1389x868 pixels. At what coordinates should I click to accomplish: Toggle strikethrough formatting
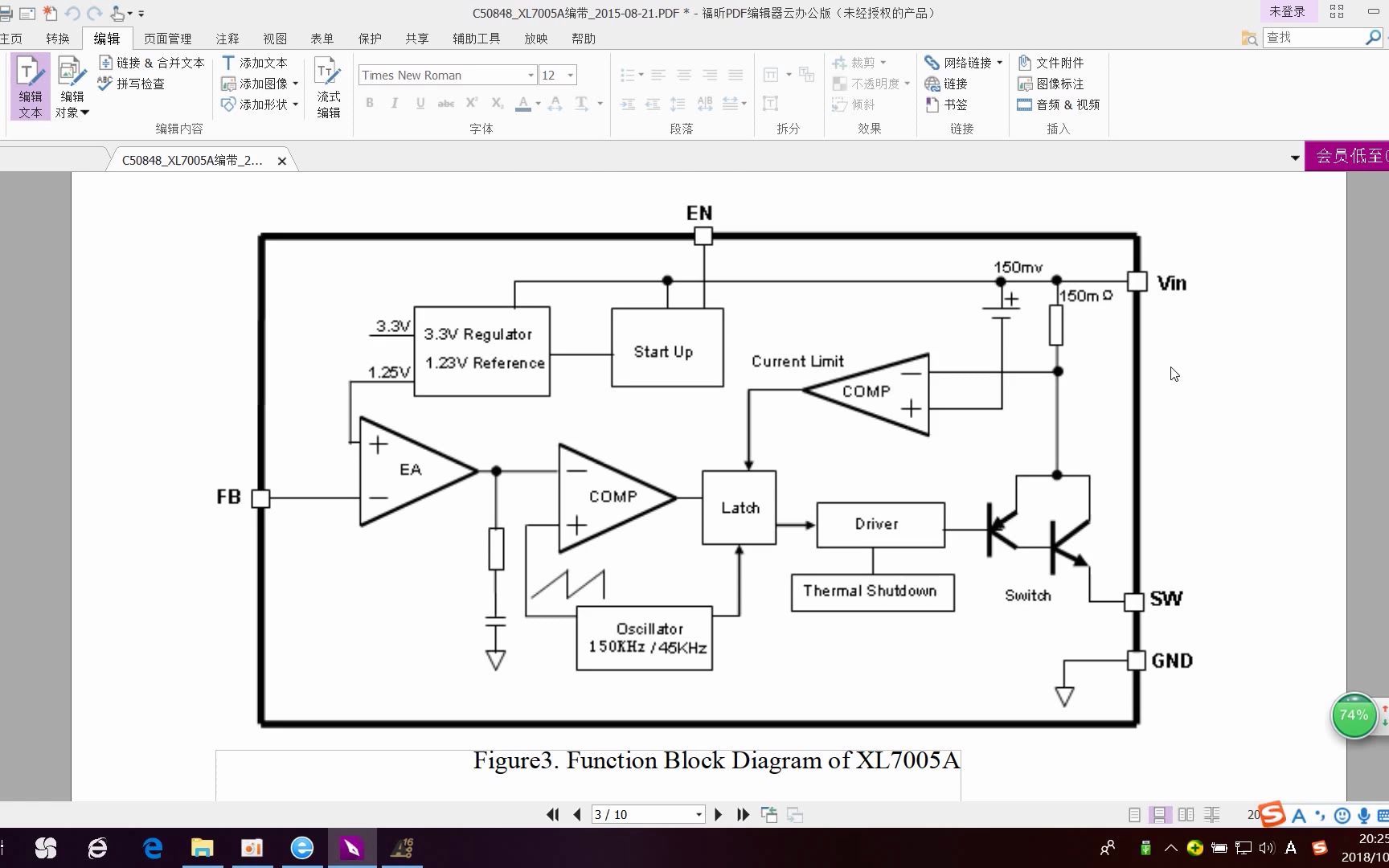446,103
